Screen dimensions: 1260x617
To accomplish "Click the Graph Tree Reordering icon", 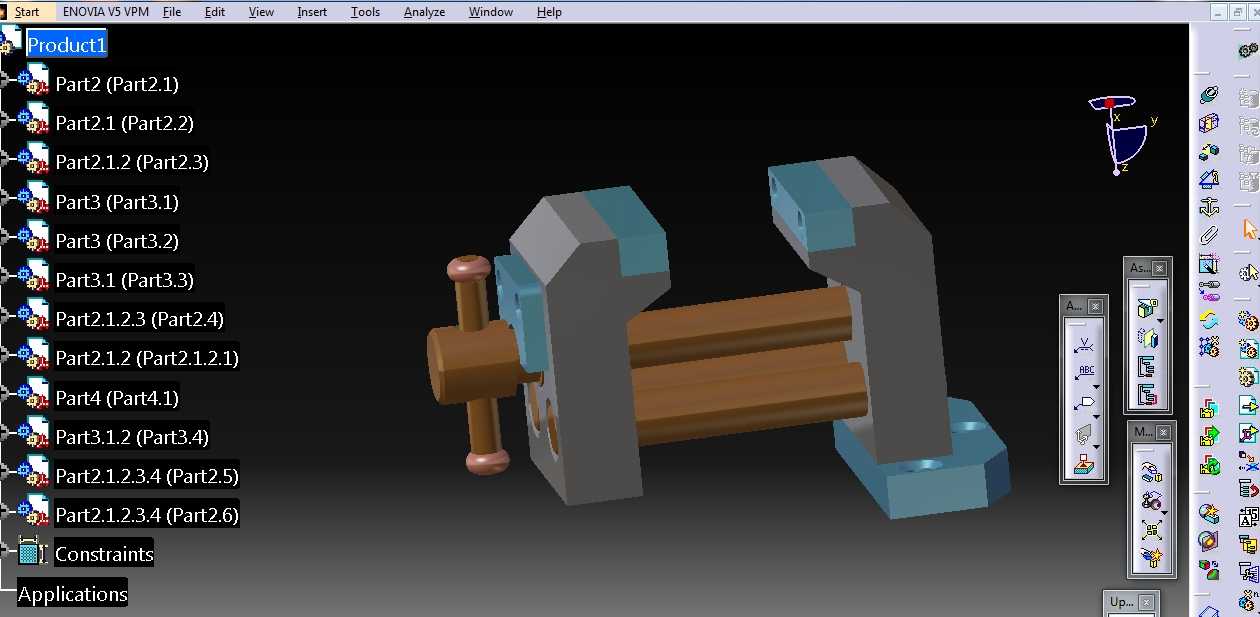I will pos(1248,489).
